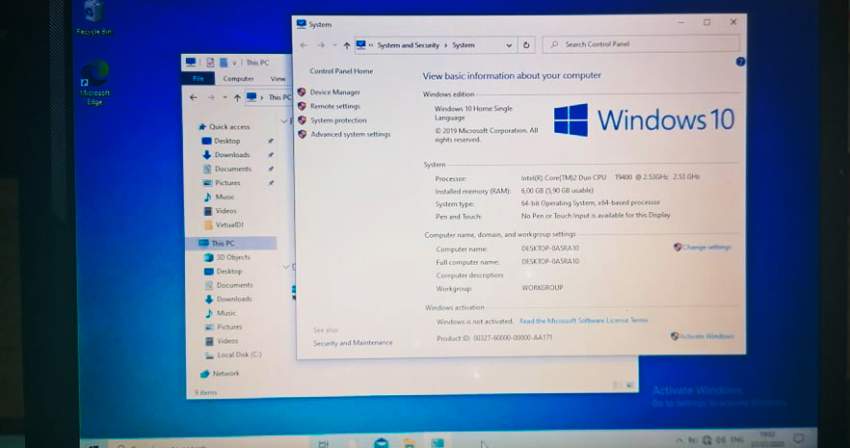Open Music under Quick access
Image resolution: width=850 pixels, height=448 pixels.
(x=224, y=197)
